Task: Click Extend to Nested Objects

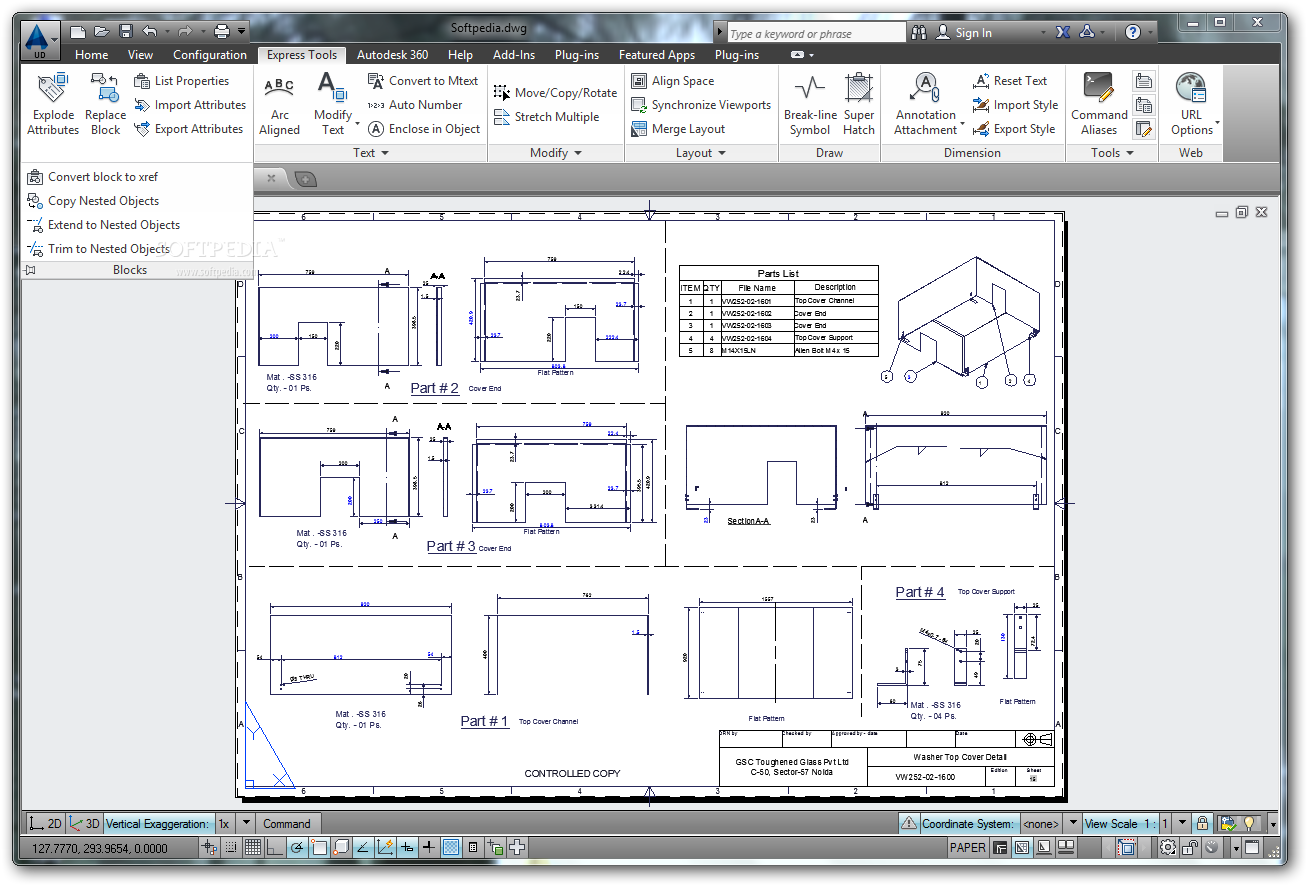Action: (103, 225)
